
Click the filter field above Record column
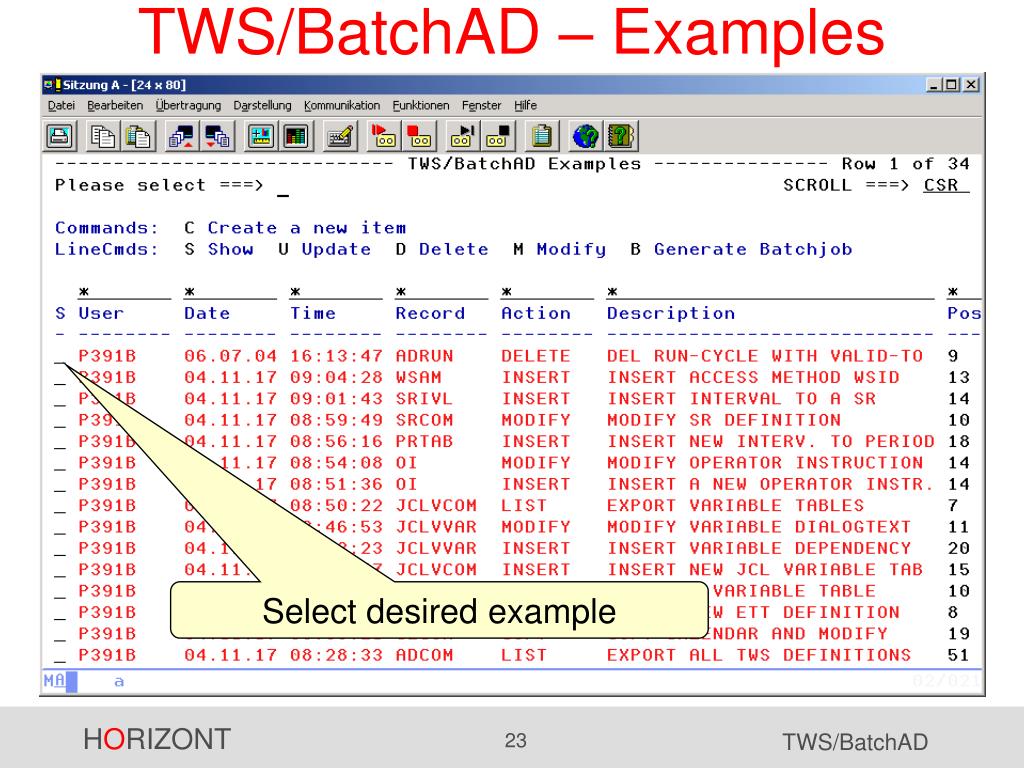(x=442, y=293)
